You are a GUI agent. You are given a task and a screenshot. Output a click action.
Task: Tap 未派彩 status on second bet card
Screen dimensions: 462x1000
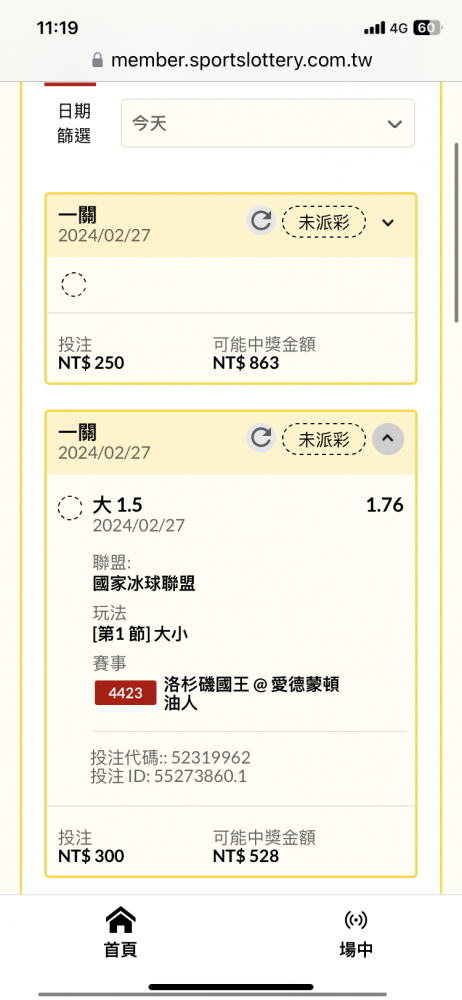(324, 439)
